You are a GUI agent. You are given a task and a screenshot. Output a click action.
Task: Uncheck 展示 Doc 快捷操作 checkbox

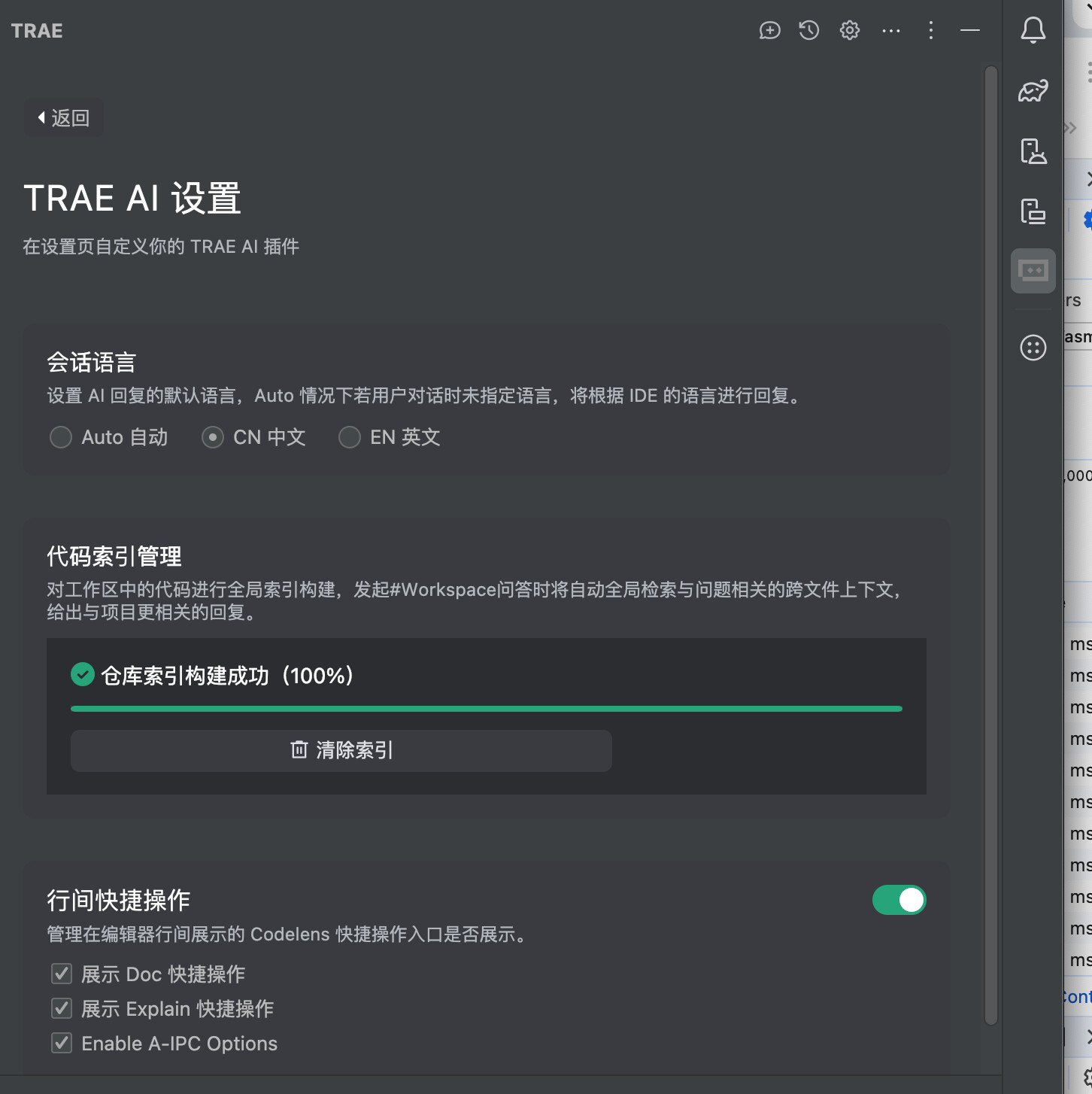tap(62, 974)
